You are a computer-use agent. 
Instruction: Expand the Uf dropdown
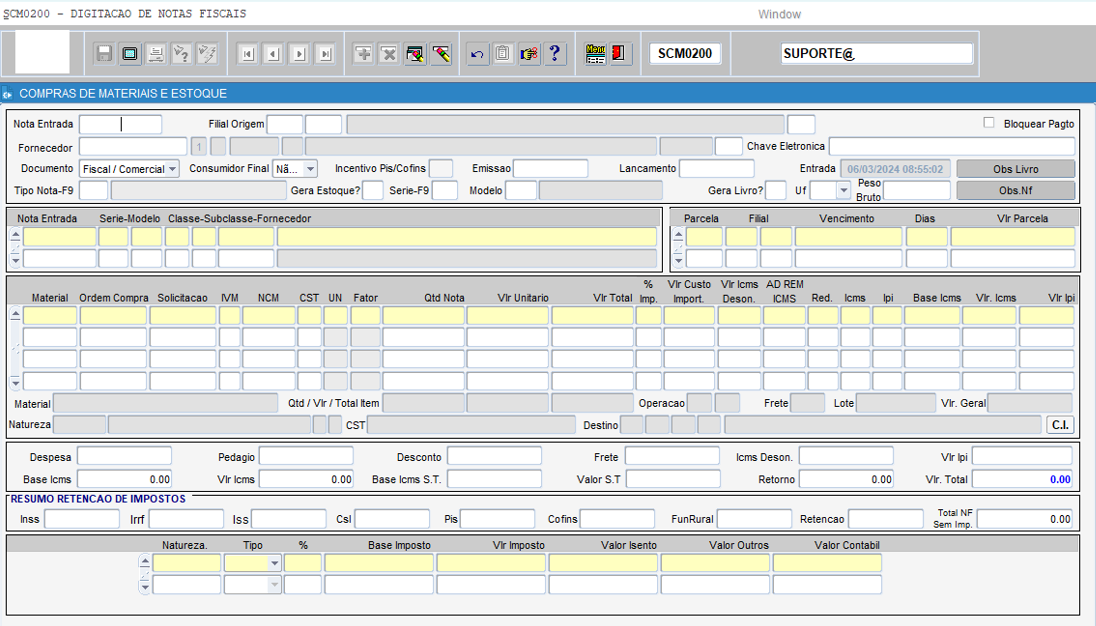click(x=844, y=190)
